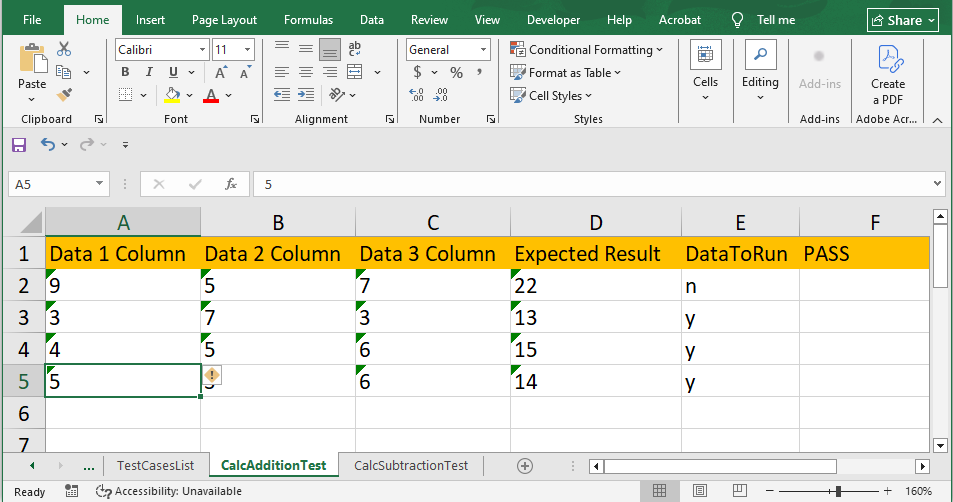Open the Editing group button
This screenshot has width=953, height=502.
pyautogui.click(x=760, y=71)
